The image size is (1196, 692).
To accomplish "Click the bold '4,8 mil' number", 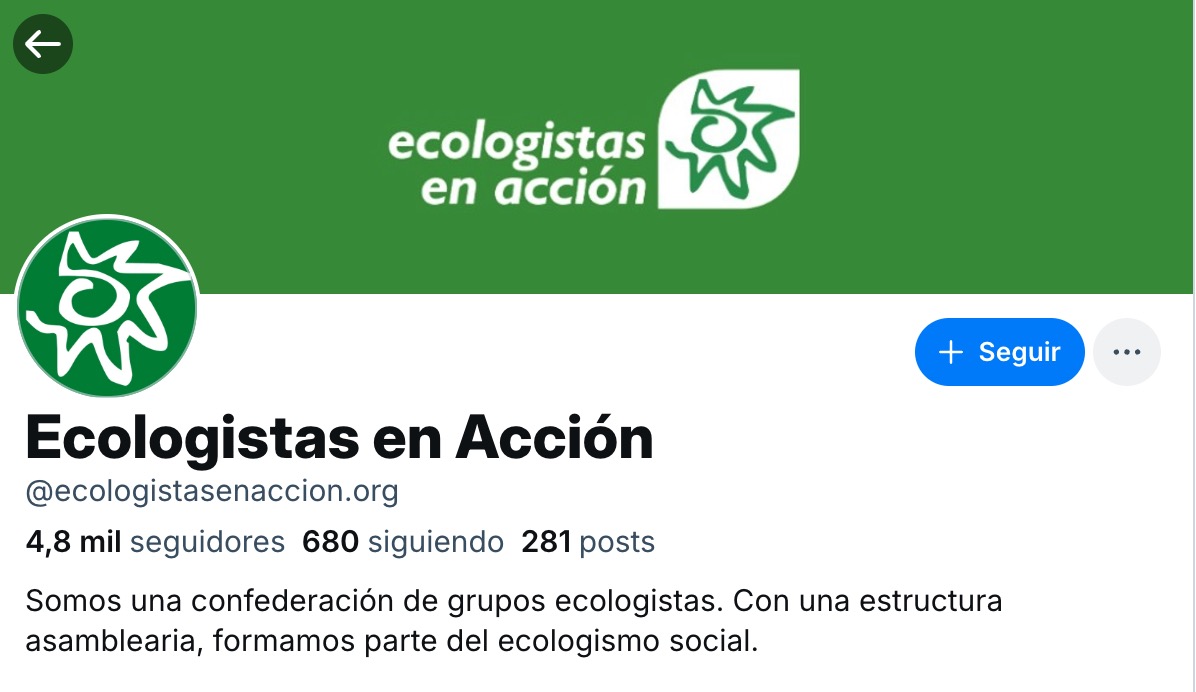I will click(73, 542).
